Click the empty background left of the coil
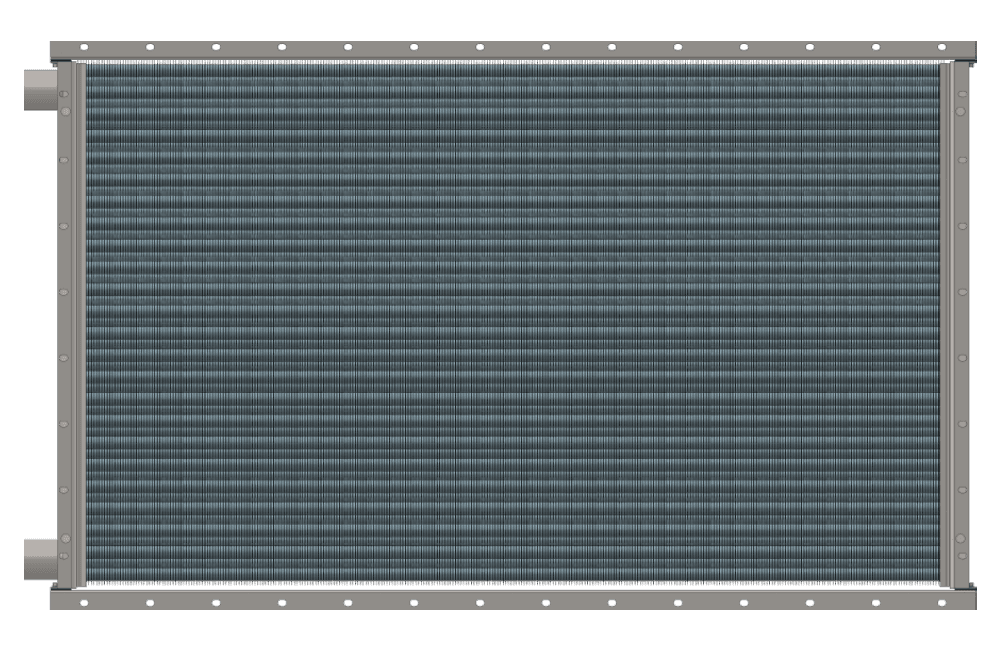The height and width of the screenshot is (650, 1000). 25,325
